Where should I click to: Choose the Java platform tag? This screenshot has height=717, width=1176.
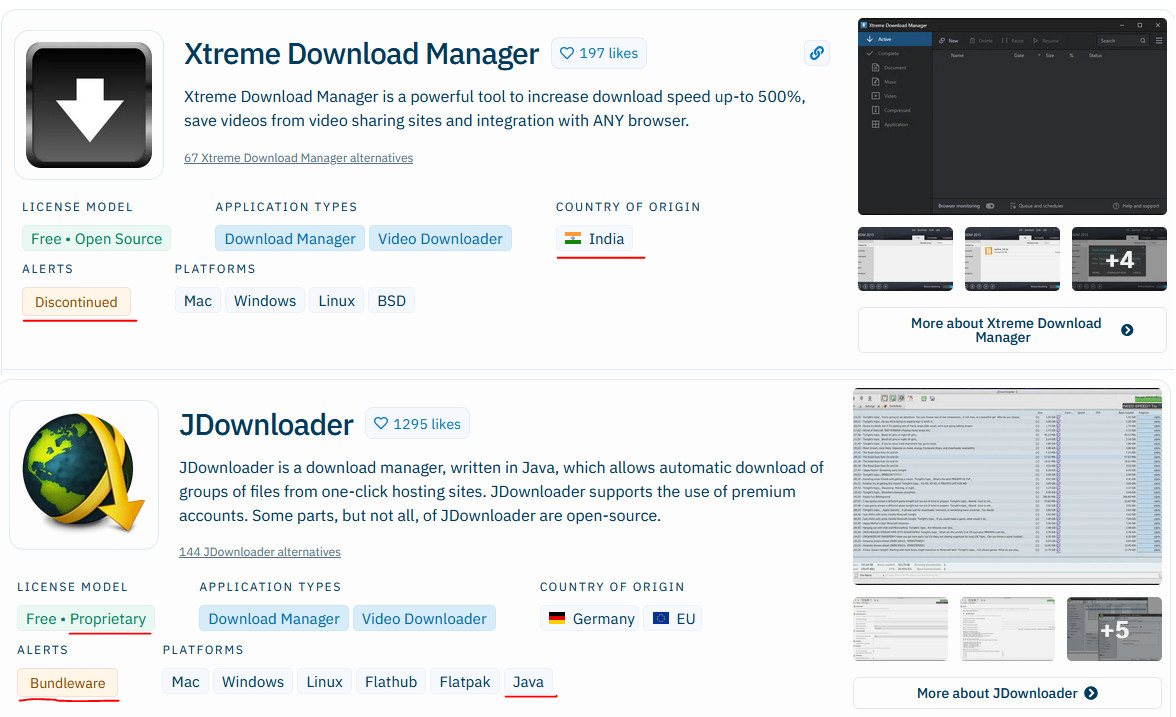[528, 682]
